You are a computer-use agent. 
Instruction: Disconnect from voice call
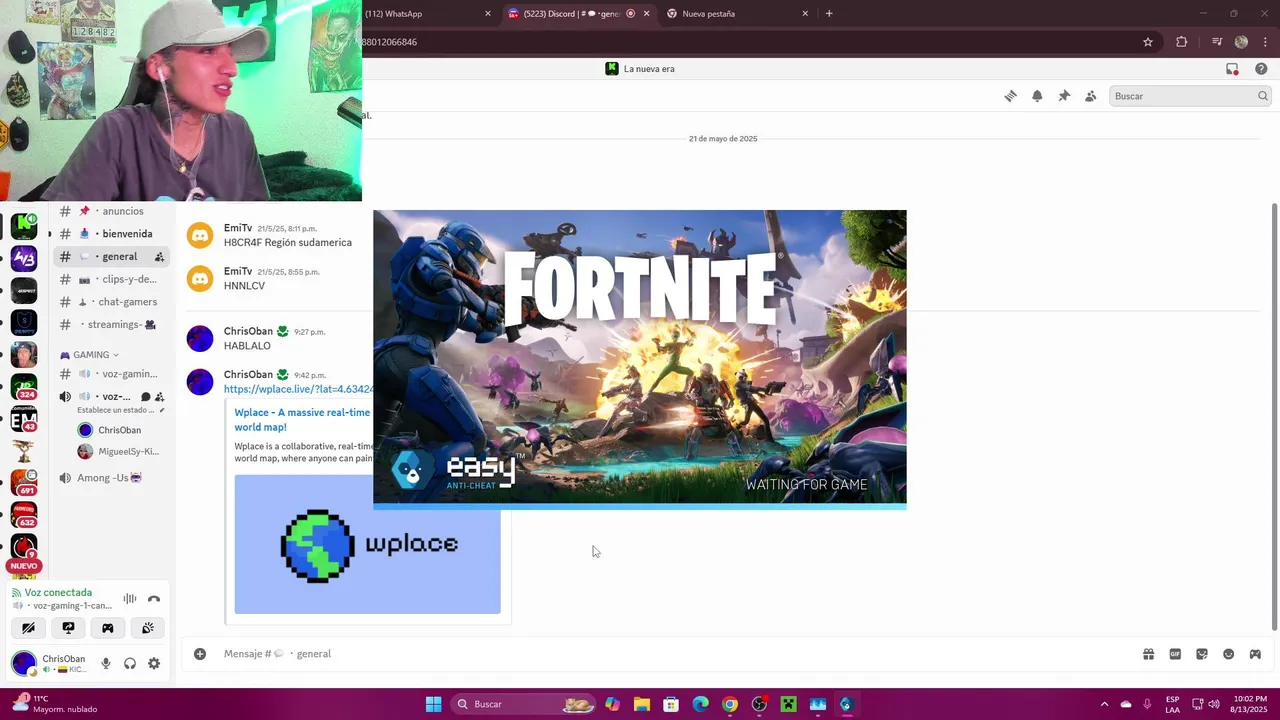(154, 599)
